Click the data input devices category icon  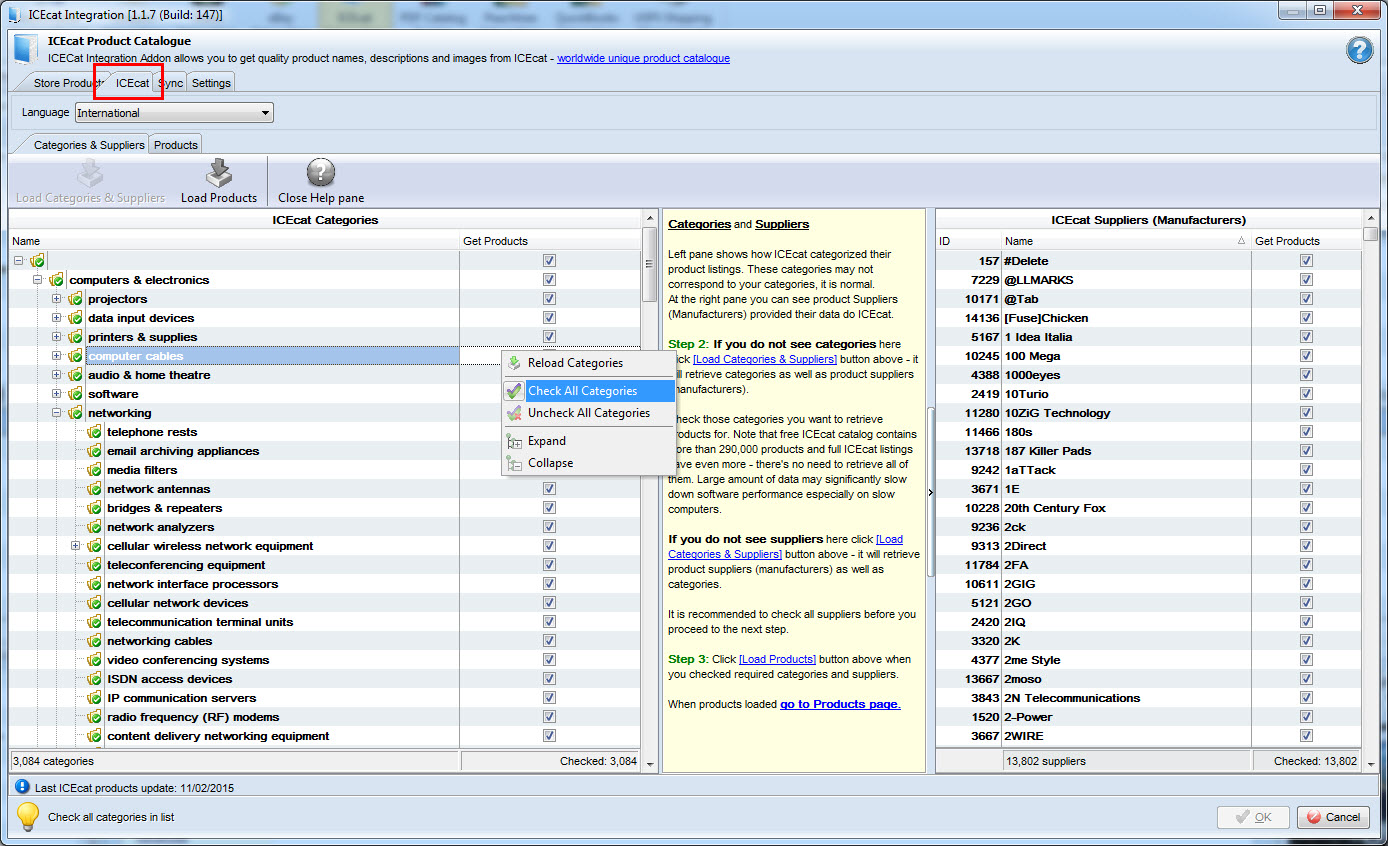pyautogui.click(x=75, y=318)
